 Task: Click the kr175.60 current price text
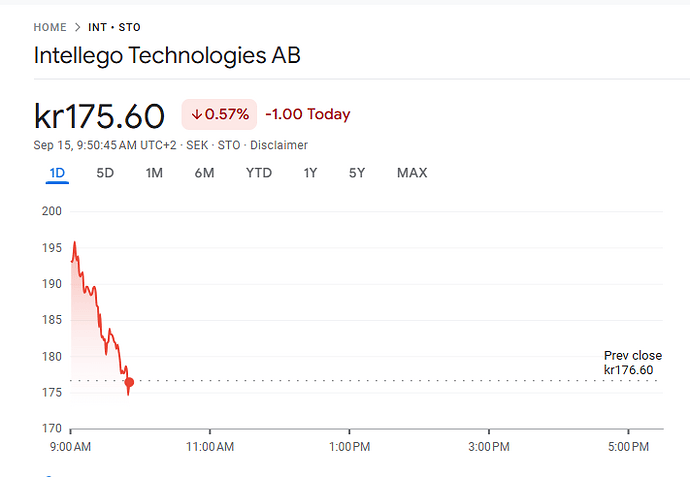(99, 116)
